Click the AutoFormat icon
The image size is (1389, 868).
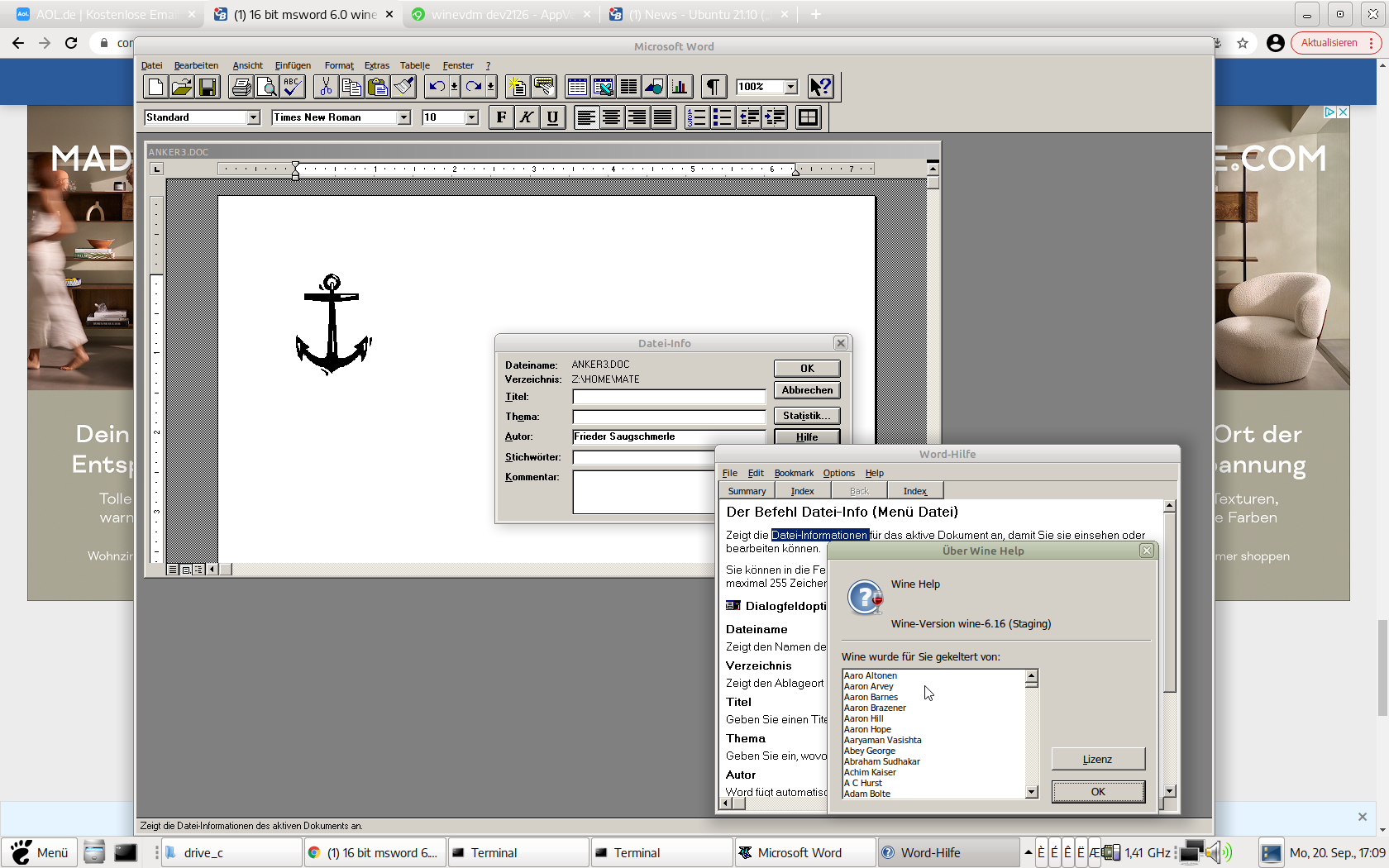coord(518,87)
